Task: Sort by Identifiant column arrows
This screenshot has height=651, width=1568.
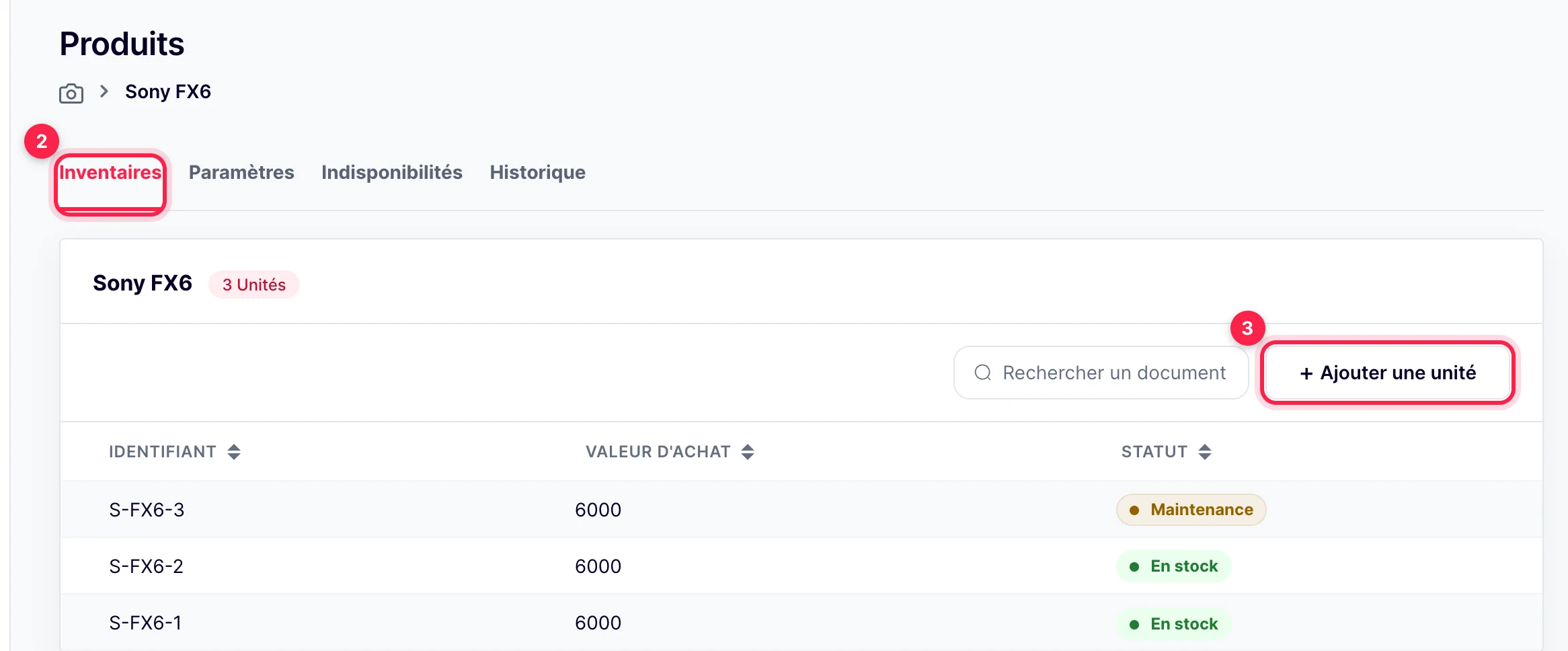Action: (x=234, y=452)
